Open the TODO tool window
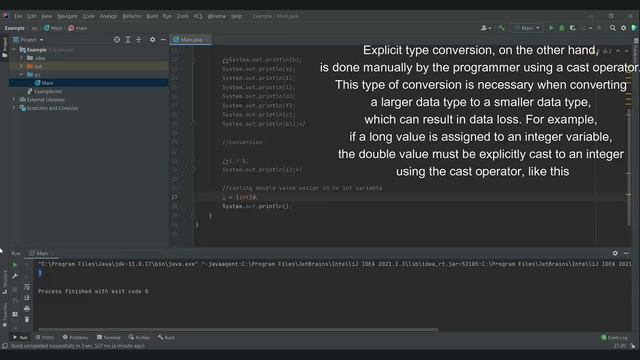 coord(45,338)
